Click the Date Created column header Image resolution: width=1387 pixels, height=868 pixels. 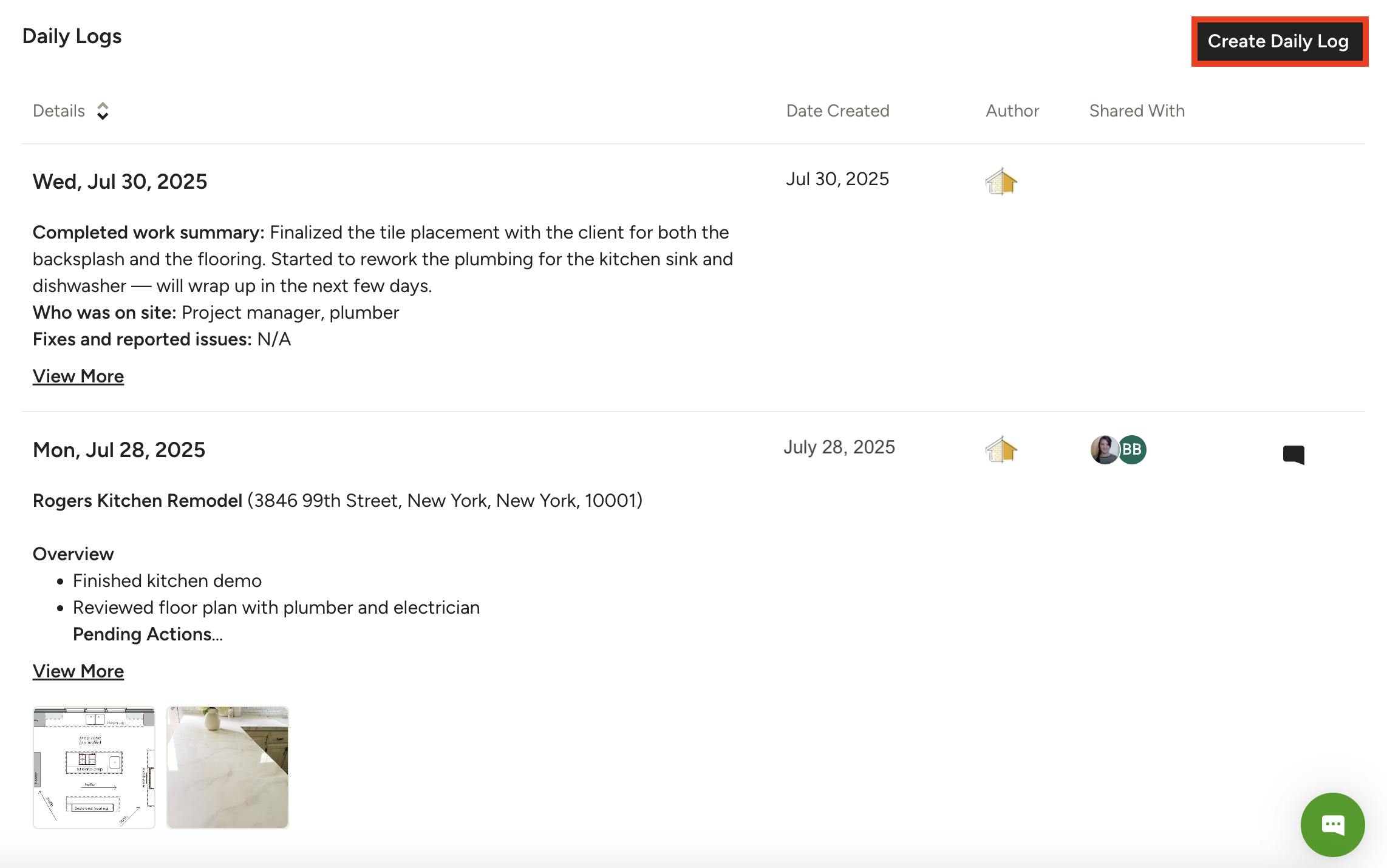(837, 111)
